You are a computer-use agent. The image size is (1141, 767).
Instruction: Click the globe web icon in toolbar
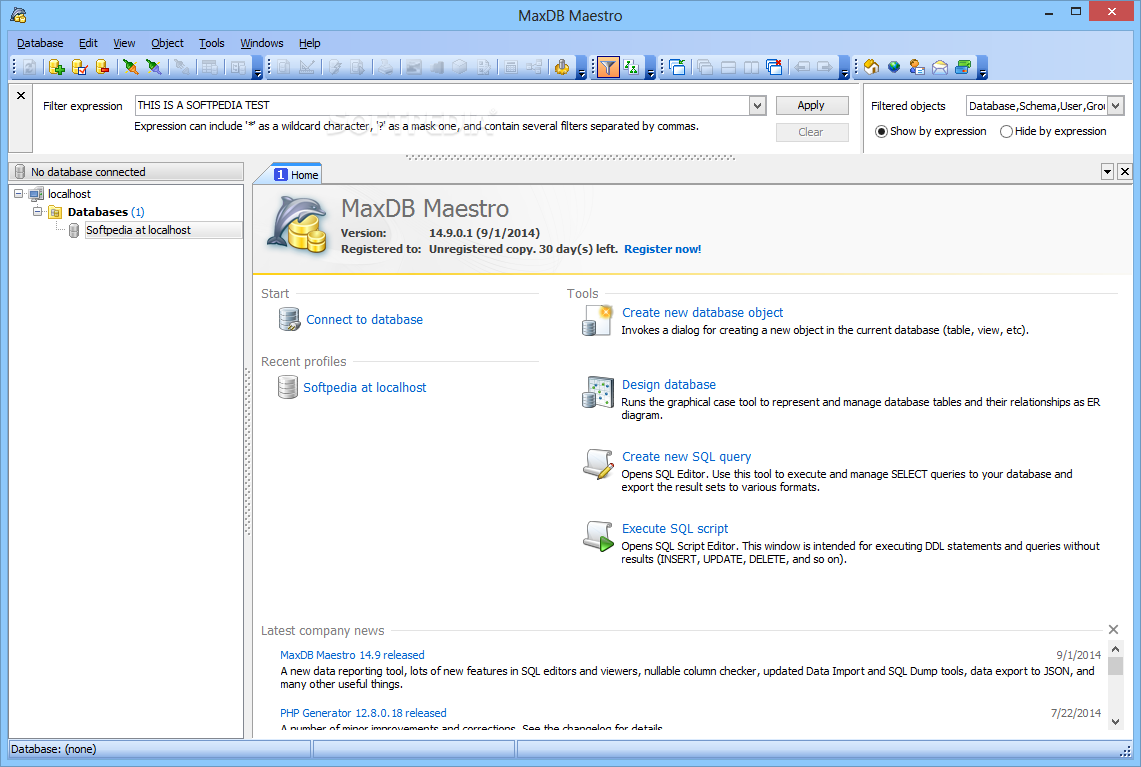tap(894, 68)
